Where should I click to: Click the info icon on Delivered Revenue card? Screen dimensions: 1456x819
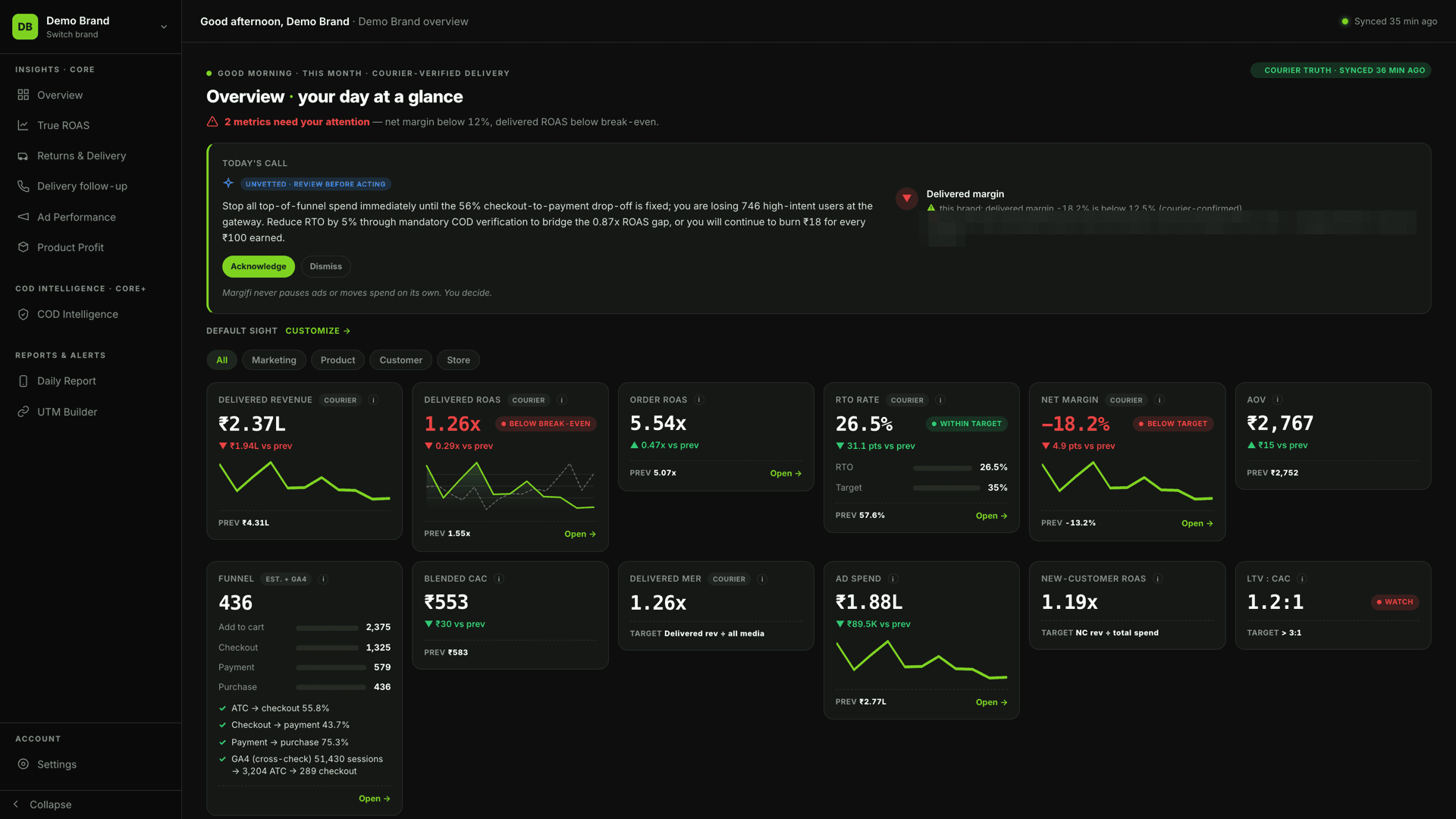tap(373, 400)
